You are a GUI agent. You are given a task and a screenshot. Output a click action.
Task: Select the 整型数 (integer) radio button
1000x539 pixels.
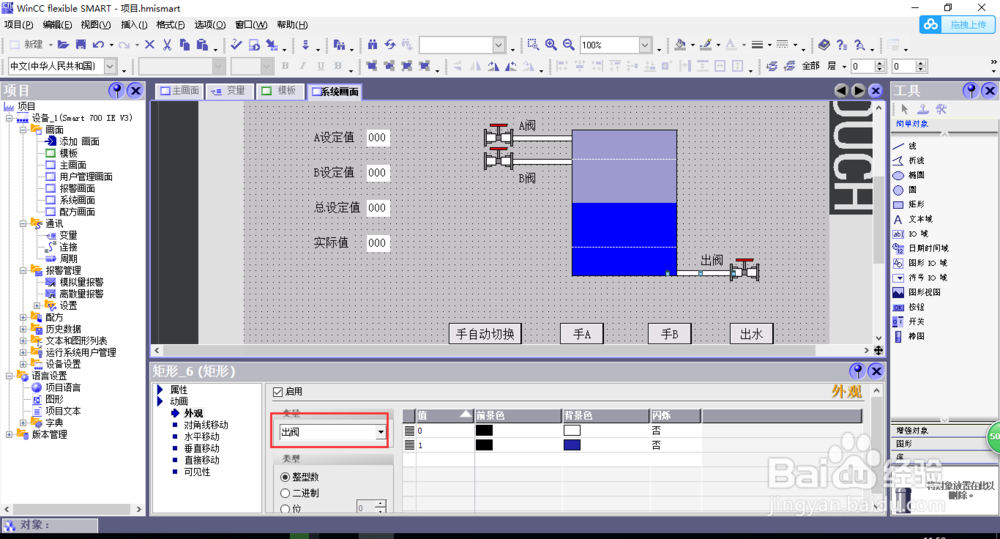coord(285,476)
